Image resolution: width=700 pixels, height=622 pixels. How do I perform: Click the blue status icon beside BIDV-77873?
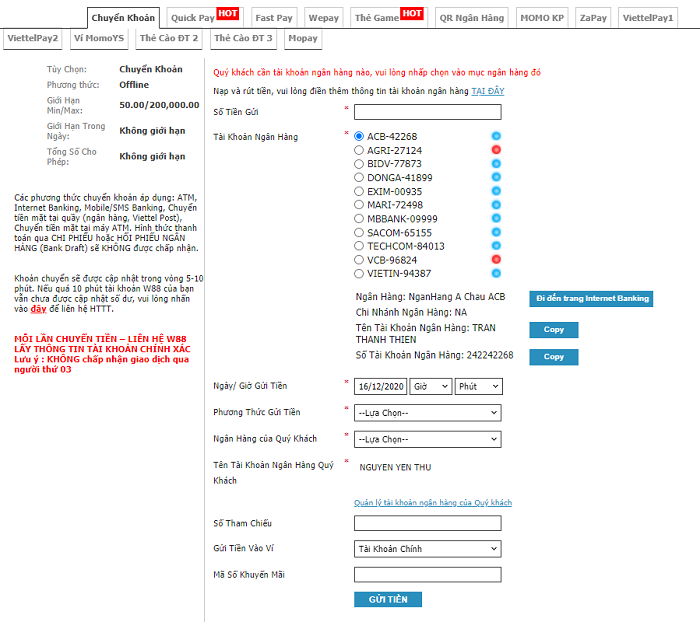pyautogui.click(x=496, y=164)
